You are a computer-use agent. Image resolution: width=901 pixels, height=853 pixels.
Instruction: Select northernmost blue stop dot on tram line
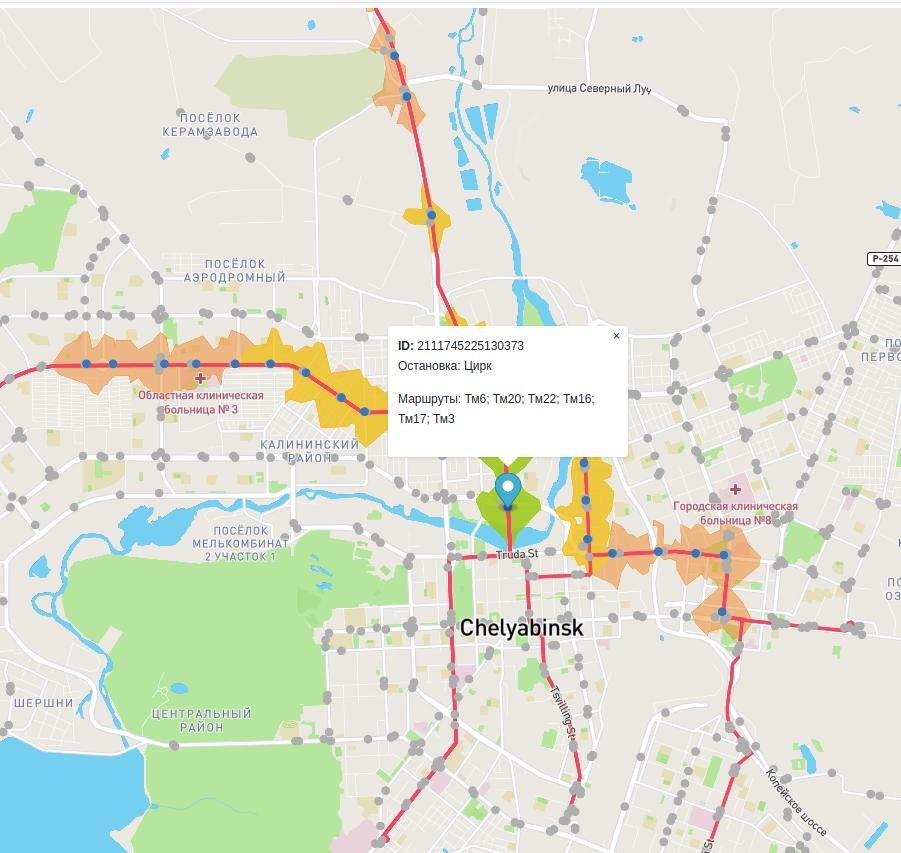395,55
